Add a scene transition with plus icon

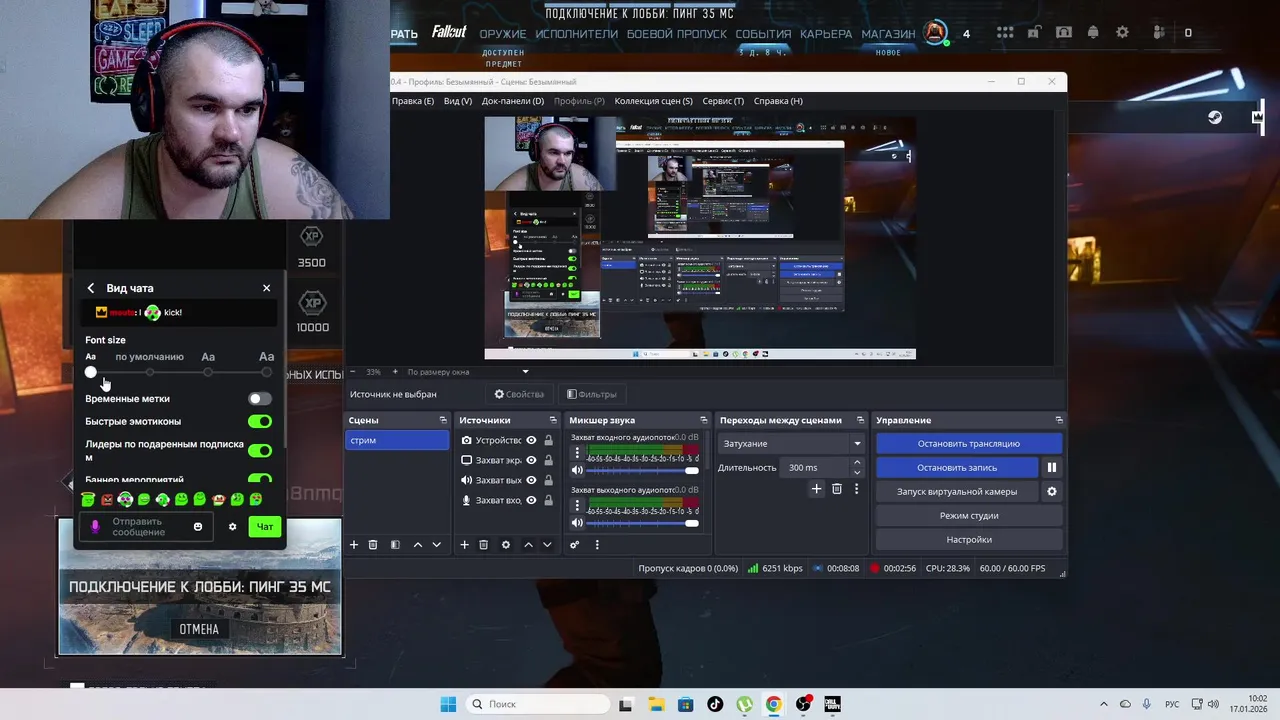(x=816, y=489)
